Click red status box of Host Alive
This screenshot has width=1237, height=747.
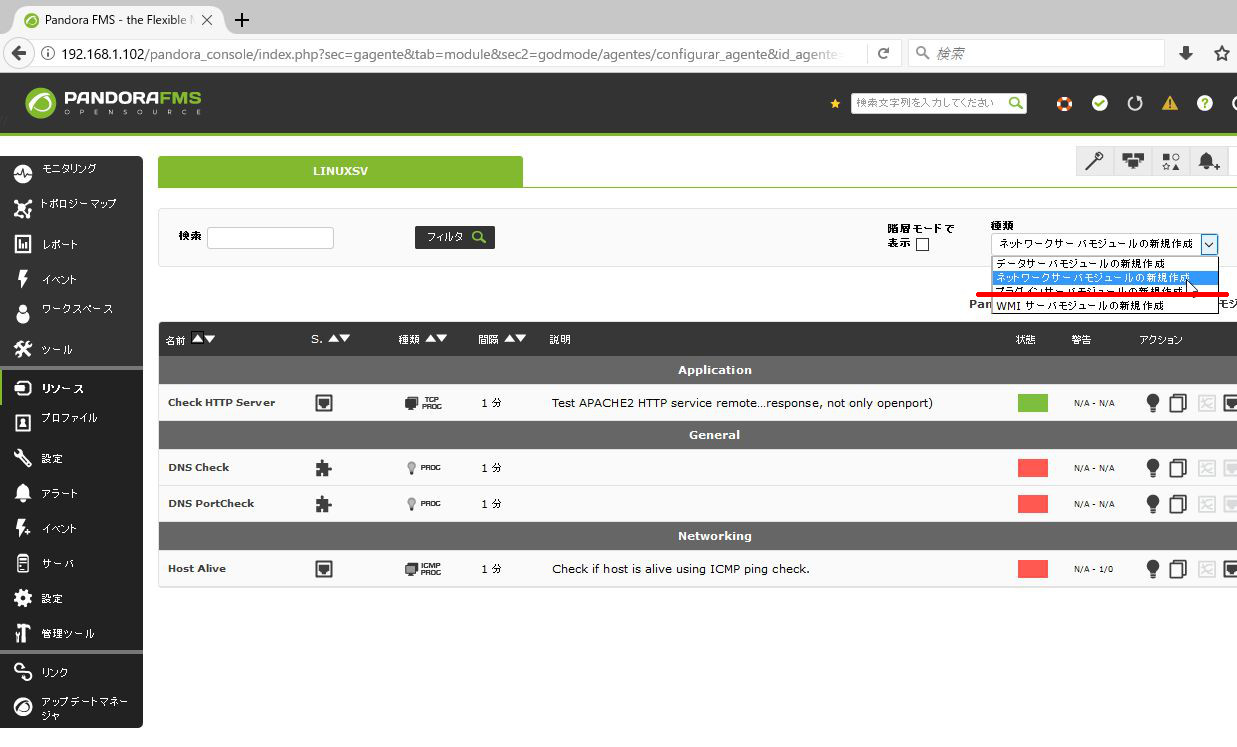1033,569
